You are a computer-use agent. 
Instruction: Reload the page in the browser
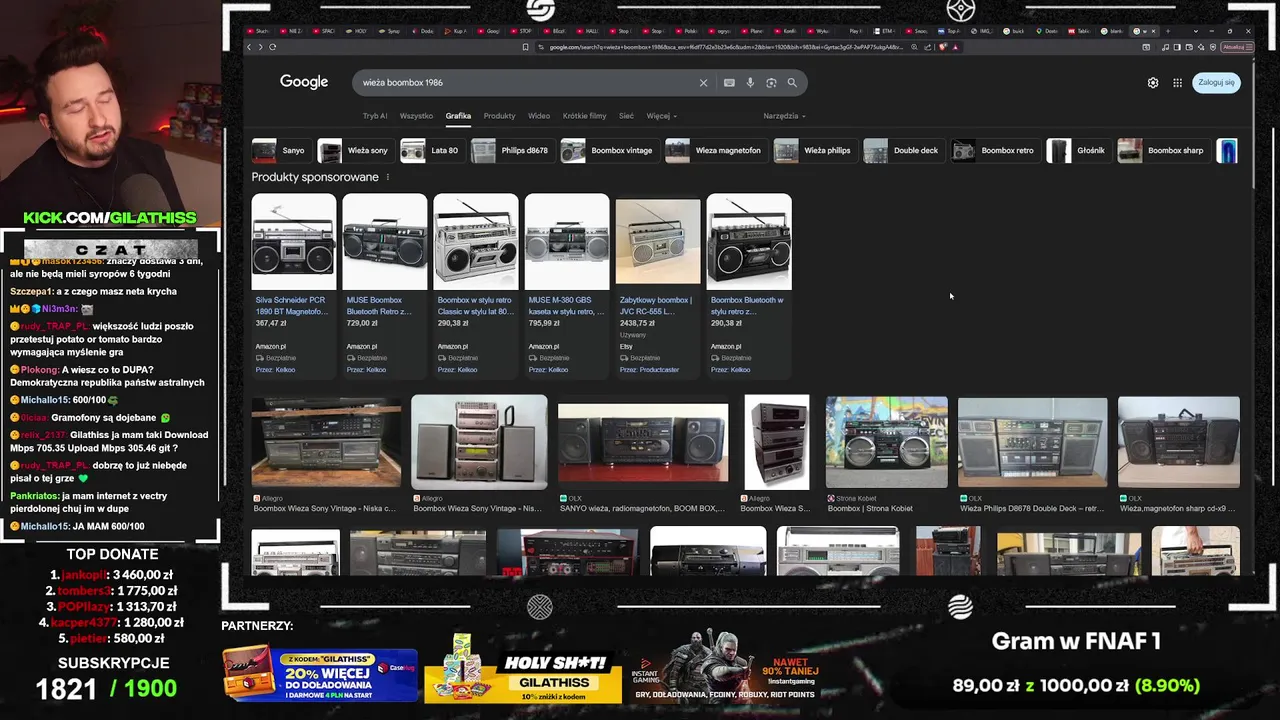[x=272, y=47]
